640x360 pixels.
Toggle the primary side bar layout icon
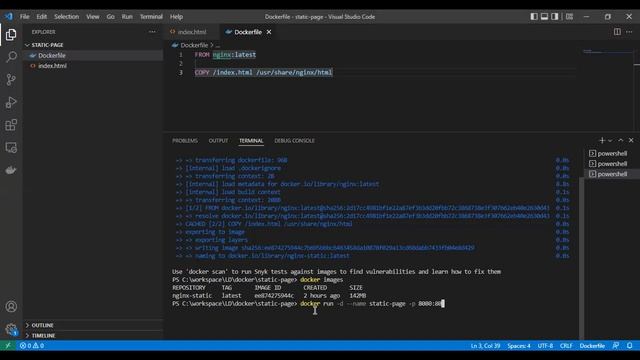click(534, 17)
